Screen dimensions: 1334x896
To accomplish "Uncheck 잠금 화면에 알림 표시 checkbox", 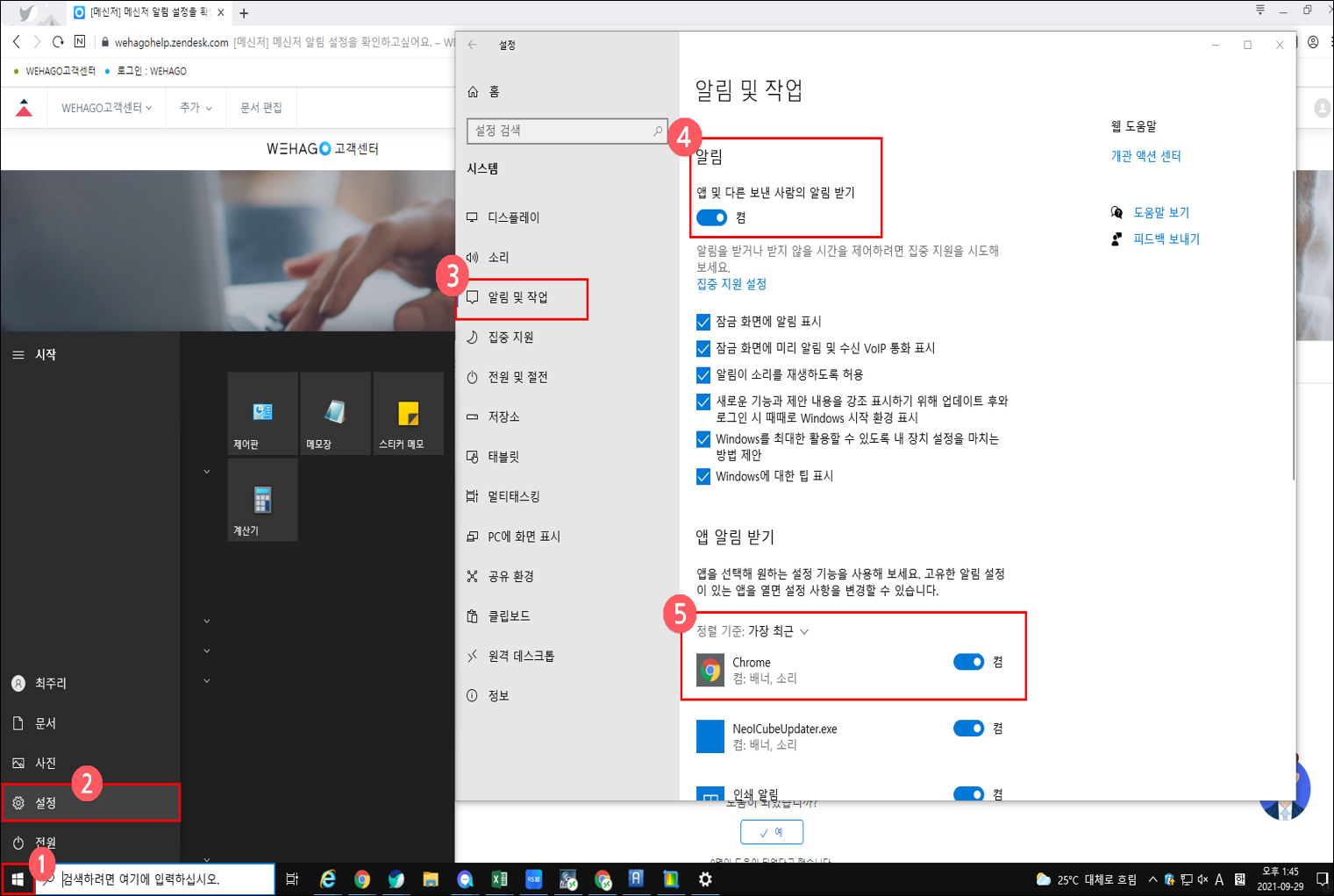I will [x=703, y=322].
